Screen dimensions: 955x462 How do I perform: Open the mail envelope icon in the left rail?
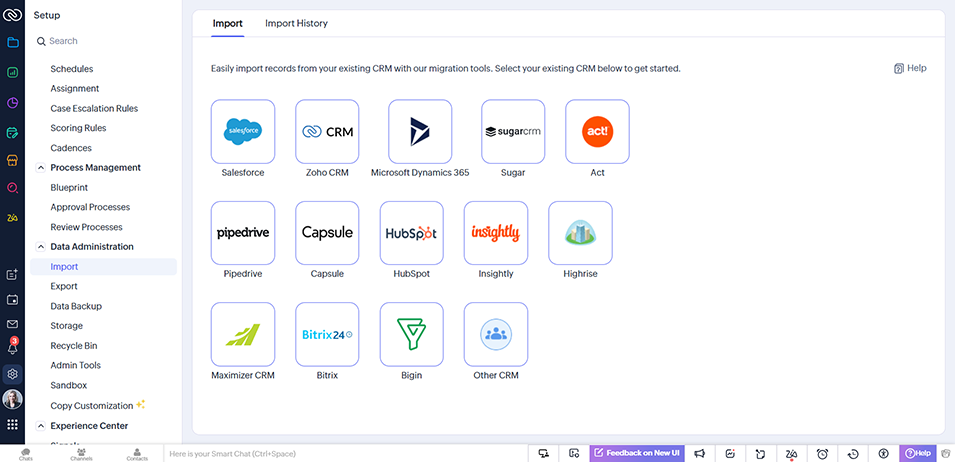pyautogui.click(x=12, y=324)
